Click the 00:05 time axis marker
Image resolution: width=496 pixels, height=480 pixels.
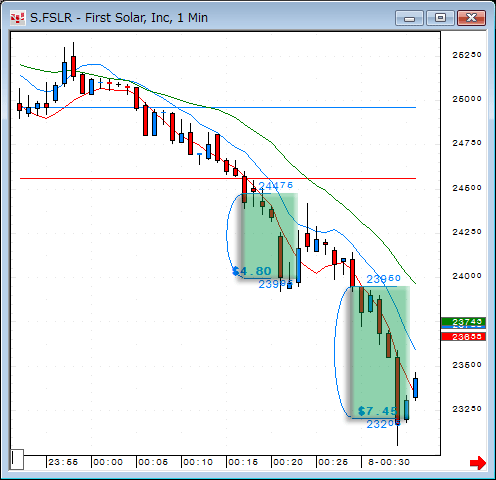tap(153, 462)
